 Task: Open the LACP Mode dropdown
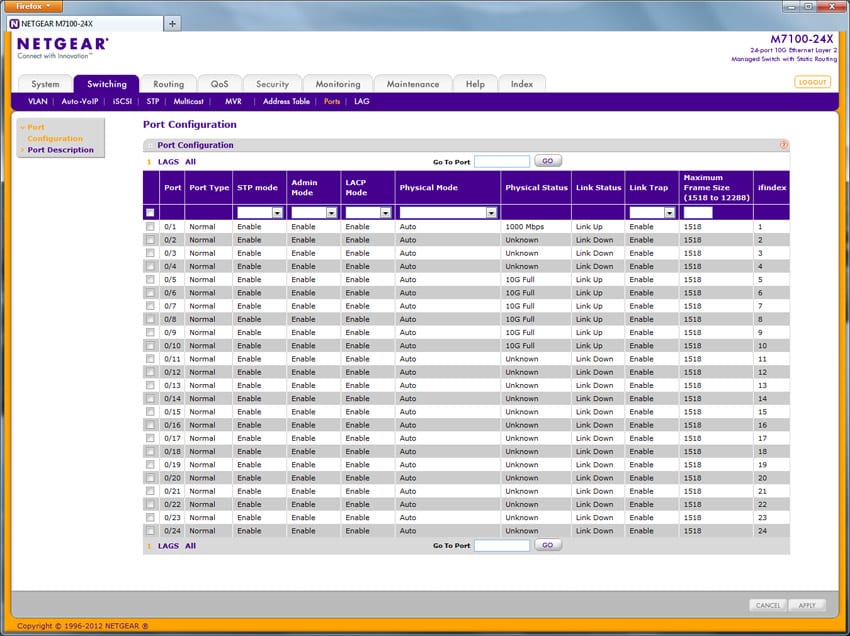(368, 213)
